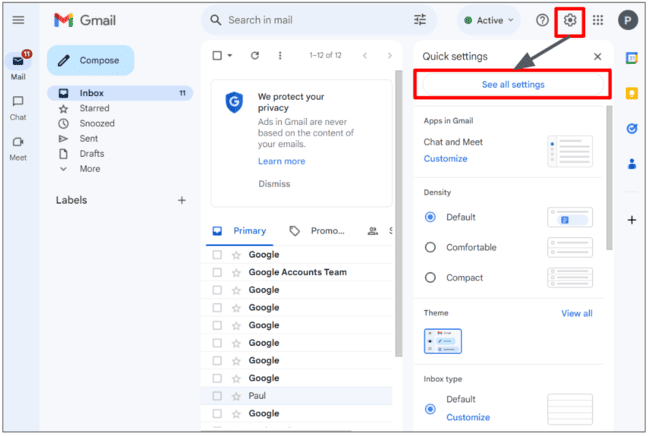Close the Quick settings panel

pos(597,56)
